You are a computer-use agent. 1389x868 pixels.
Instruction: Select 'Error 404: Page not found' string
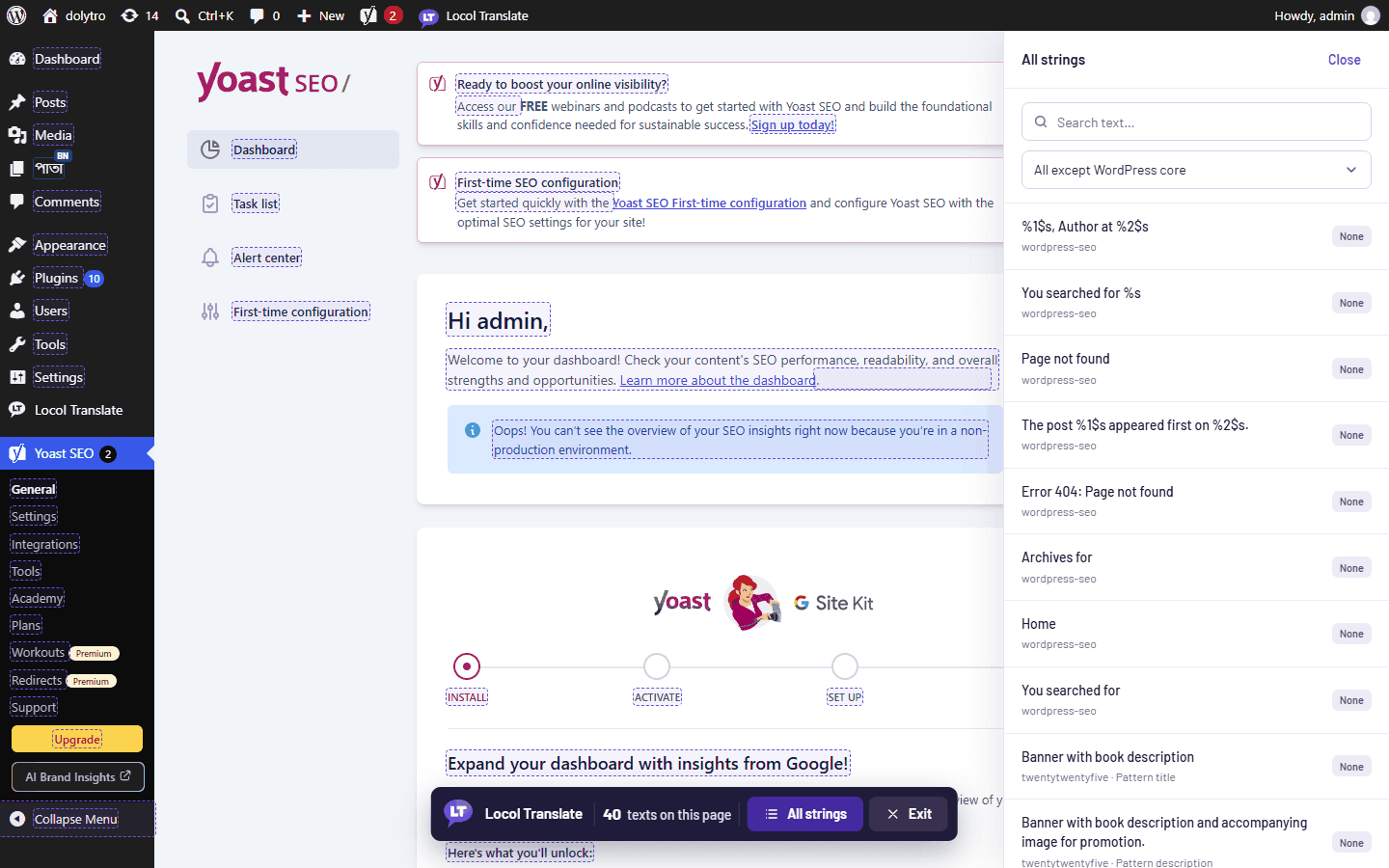coord(1196,502)
